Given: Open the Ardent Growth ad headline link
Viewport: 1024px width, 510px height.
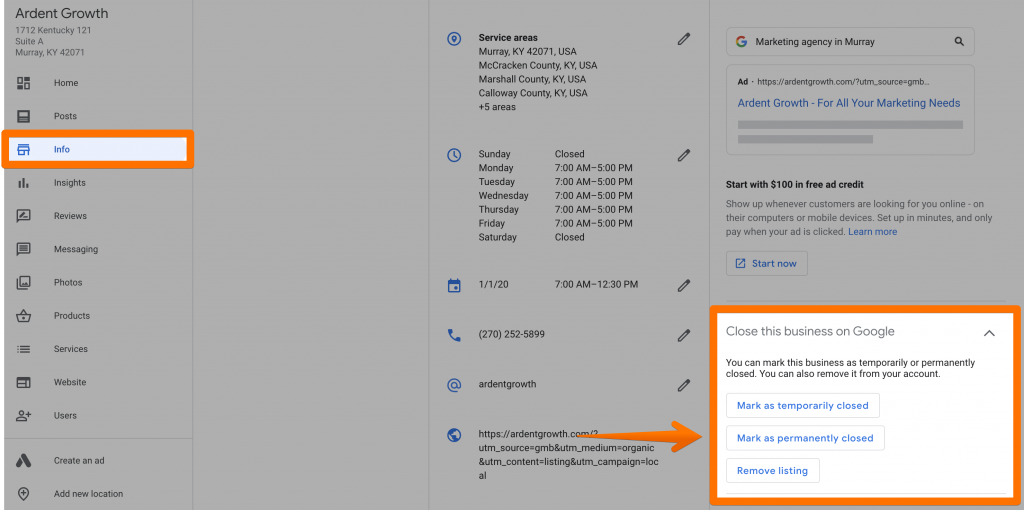Looking at the screenshot, I should 849,103.
